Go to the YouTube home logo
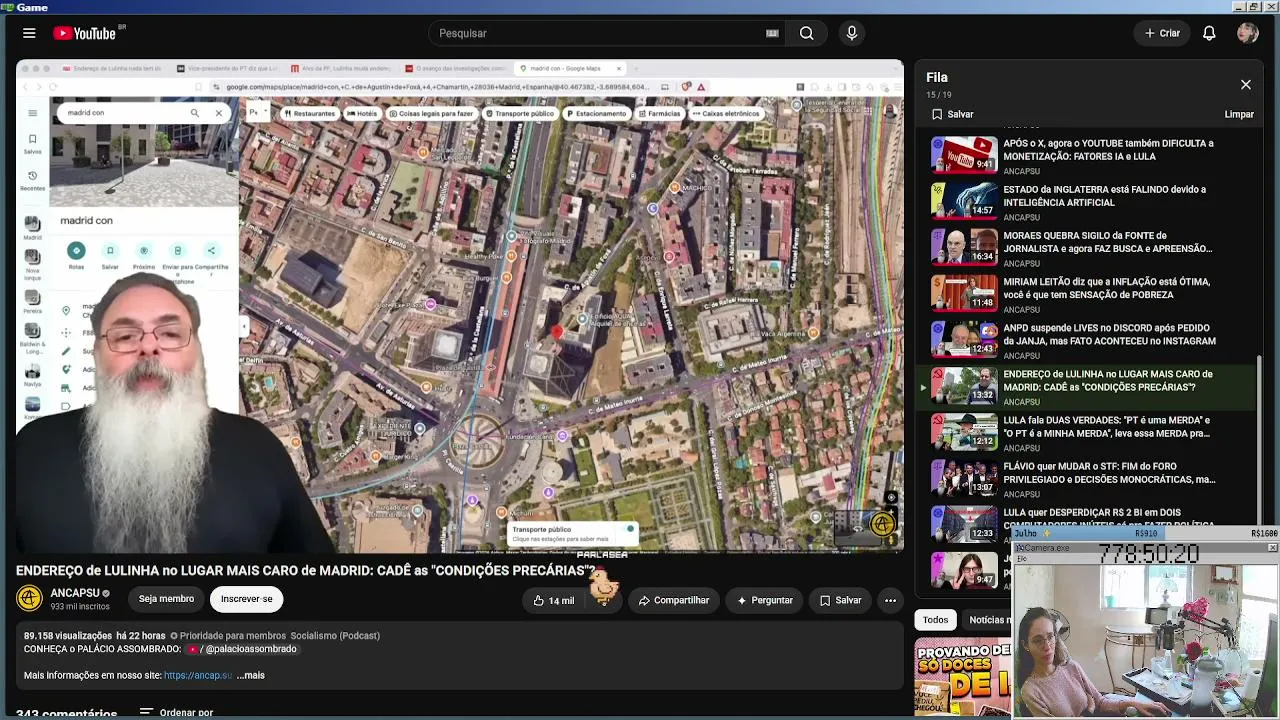 [85, 33]
